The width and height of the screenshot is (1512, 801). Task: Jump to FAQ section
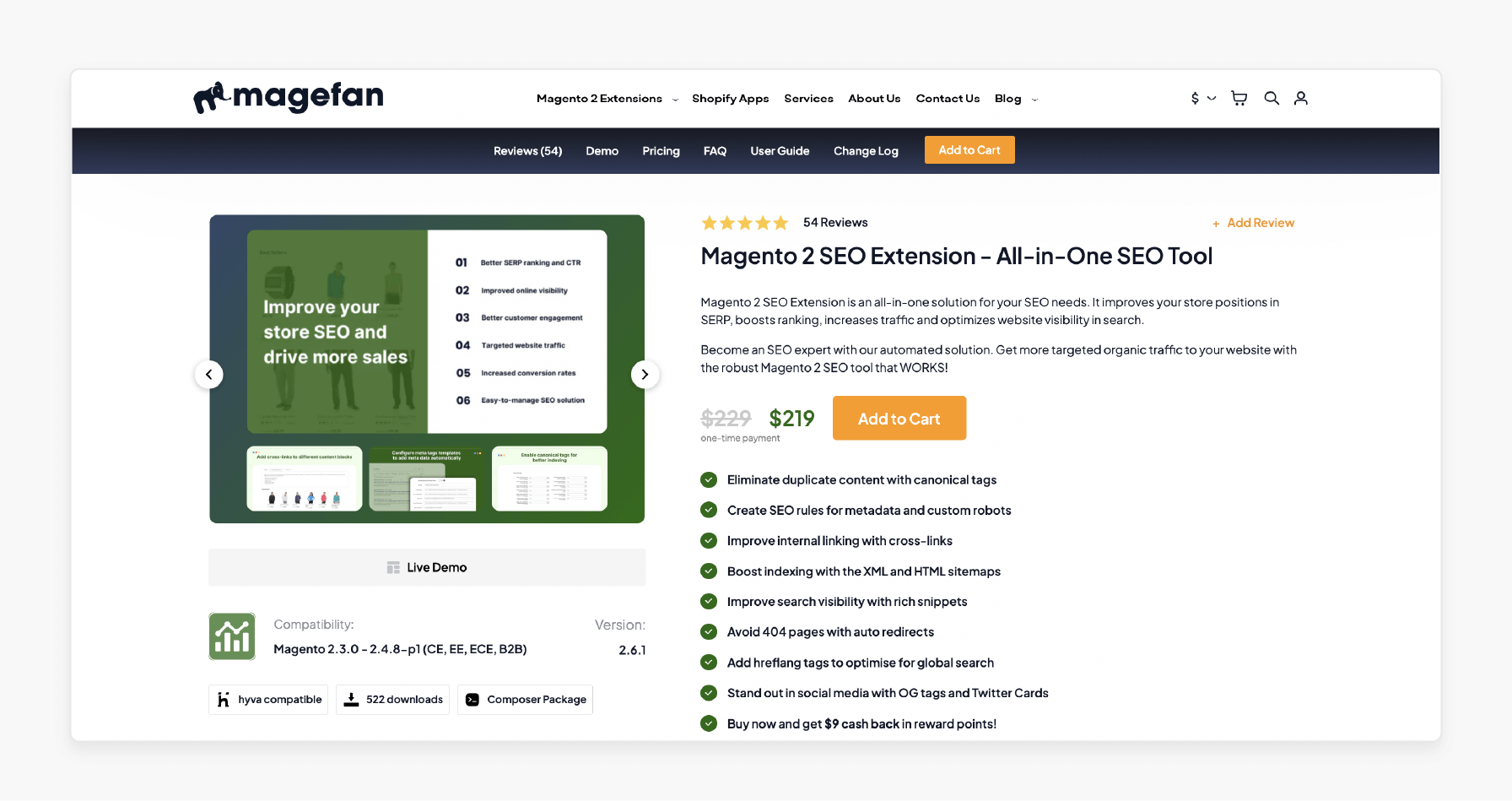point(715,151)
